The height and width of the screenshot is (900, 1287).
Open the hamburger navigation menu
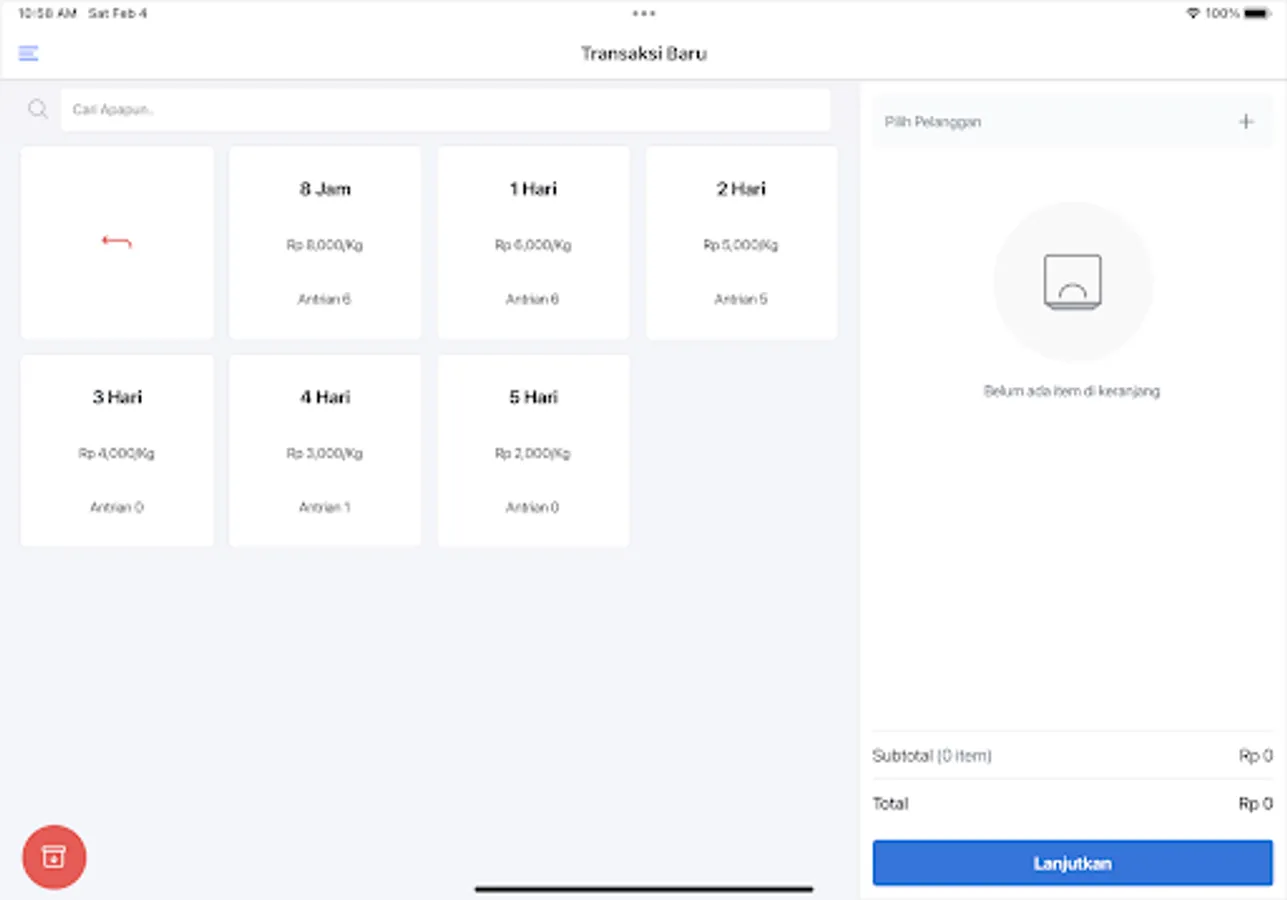tap(28, 53)
